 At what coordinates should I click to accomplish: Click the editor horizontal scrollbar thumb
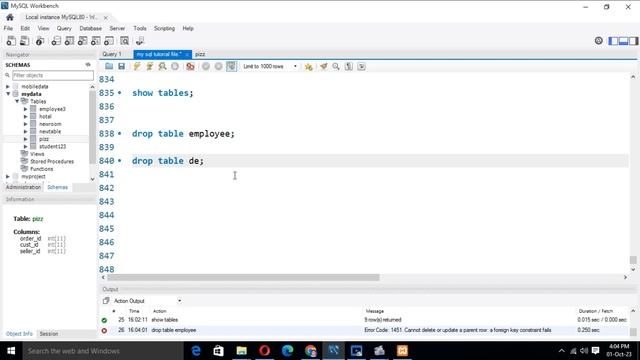243,278
